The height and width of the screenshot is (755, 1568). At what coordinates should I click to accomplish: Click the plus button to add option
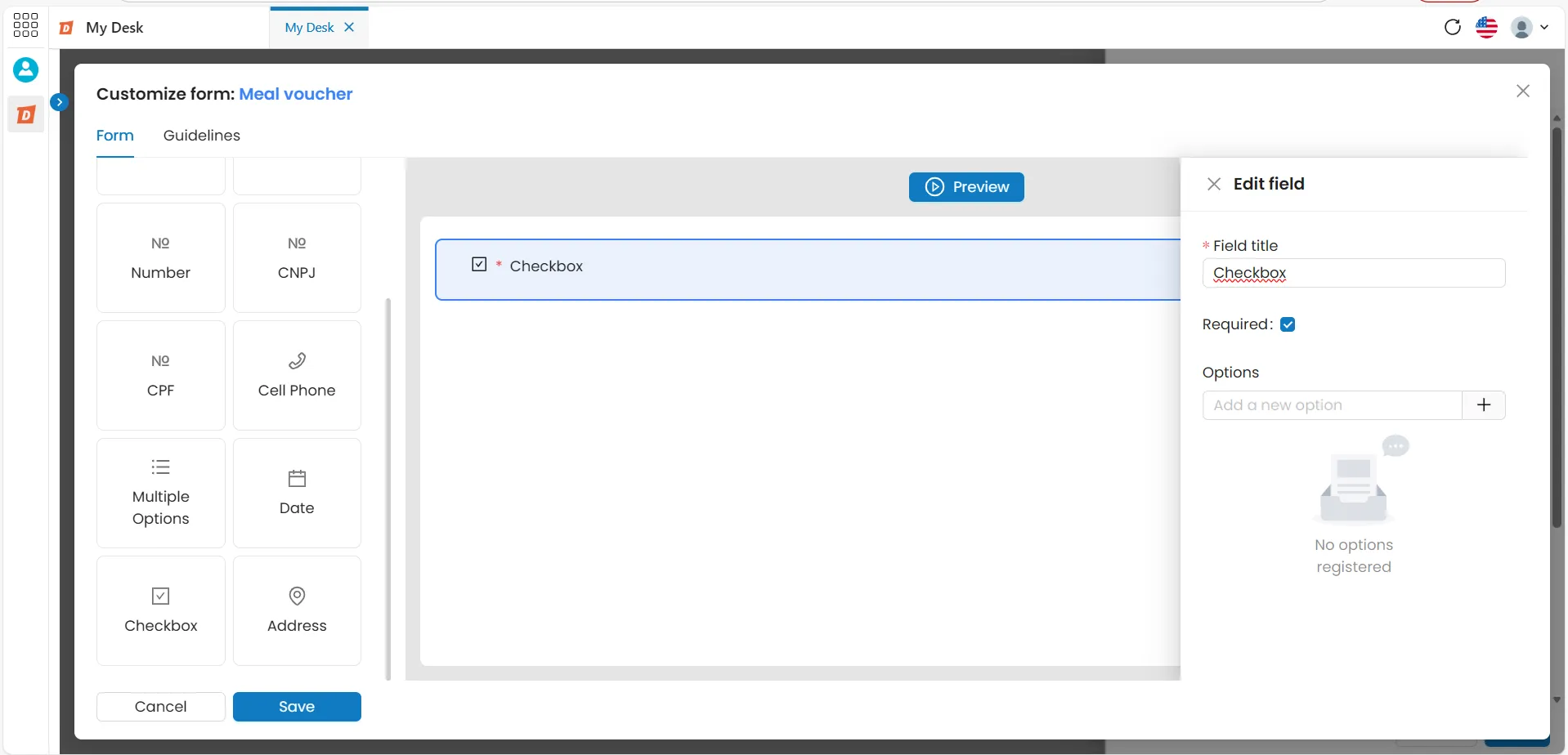tap(1484, 405)
